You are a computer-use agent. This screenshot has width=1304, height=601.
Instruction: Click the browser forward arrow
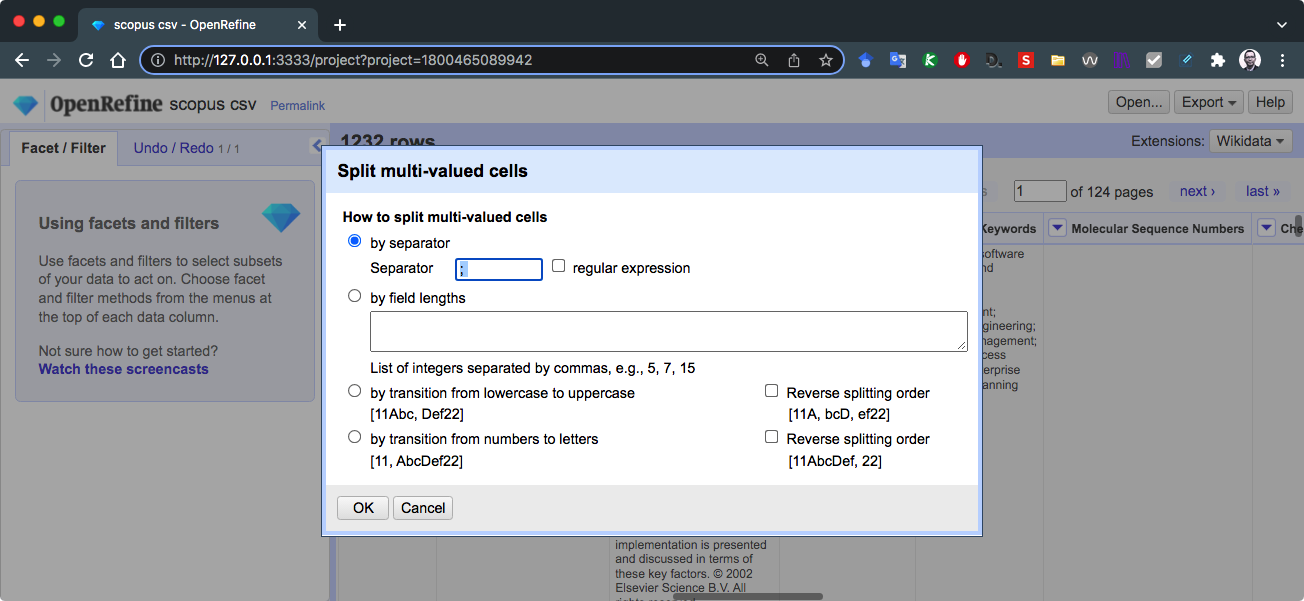coord(54,60)
